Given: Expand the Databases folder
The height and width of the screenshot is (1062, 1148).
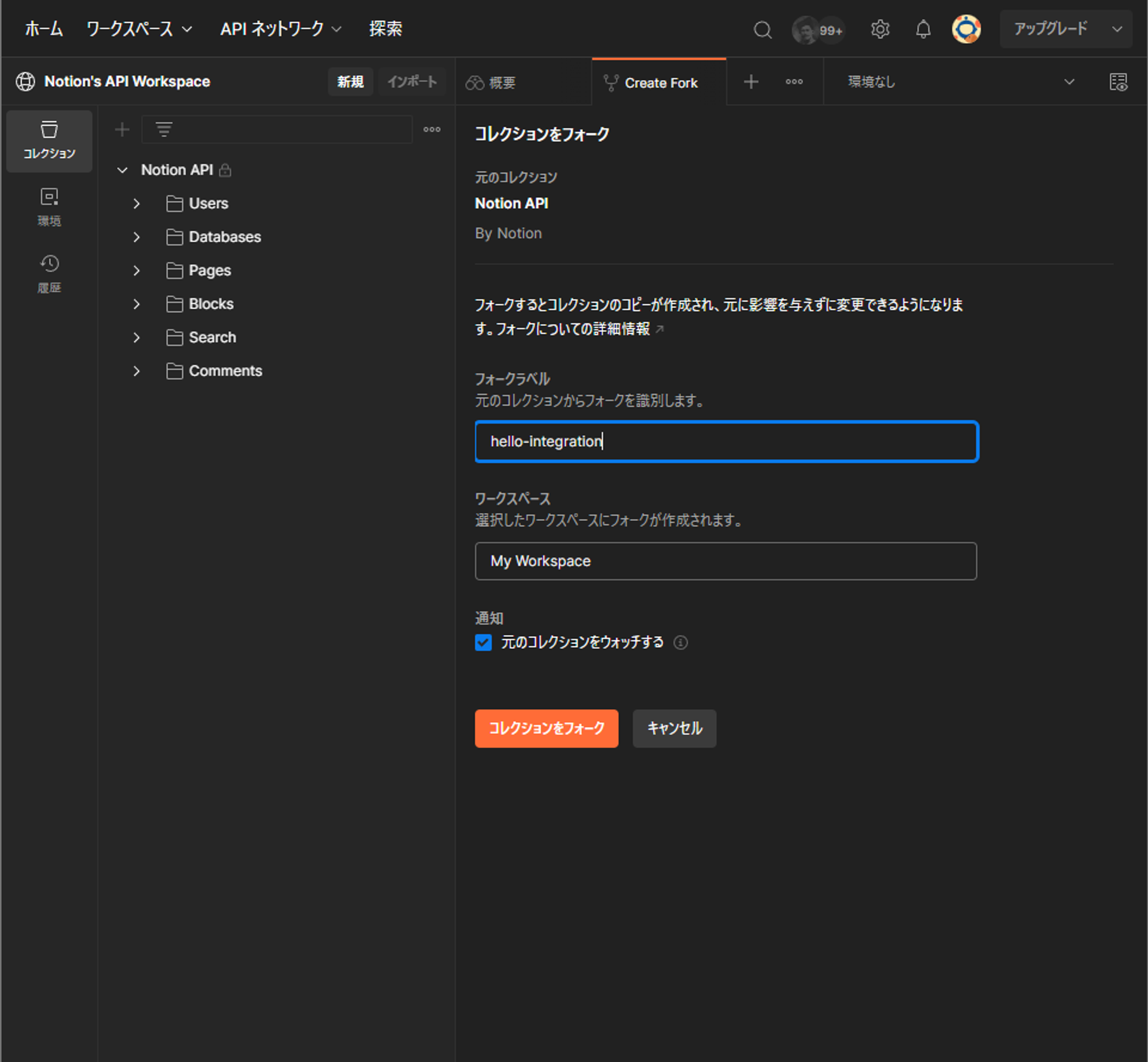Looking at the screenshot, I should coord(136,237).
